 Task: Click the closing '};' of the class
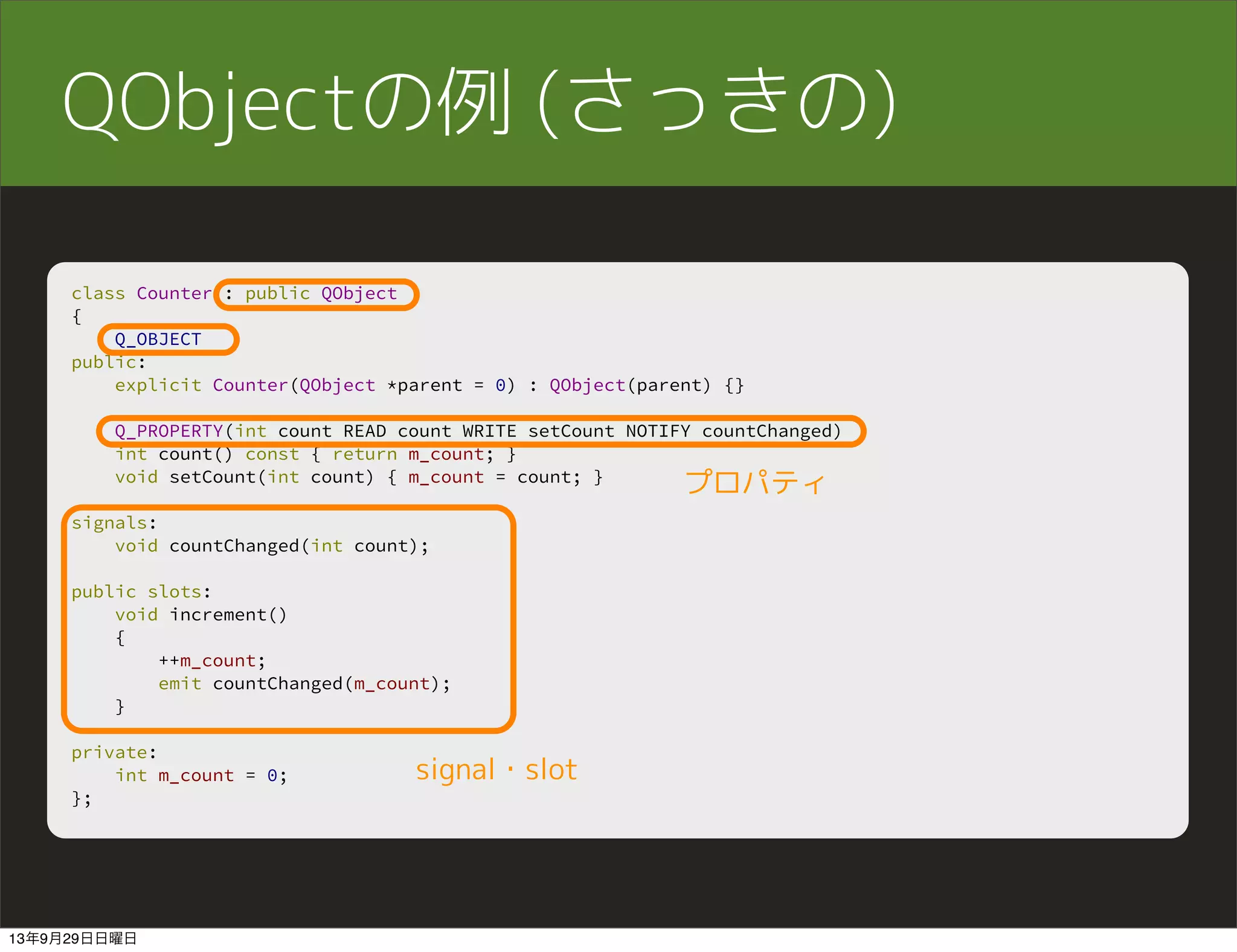coord(82,799)
